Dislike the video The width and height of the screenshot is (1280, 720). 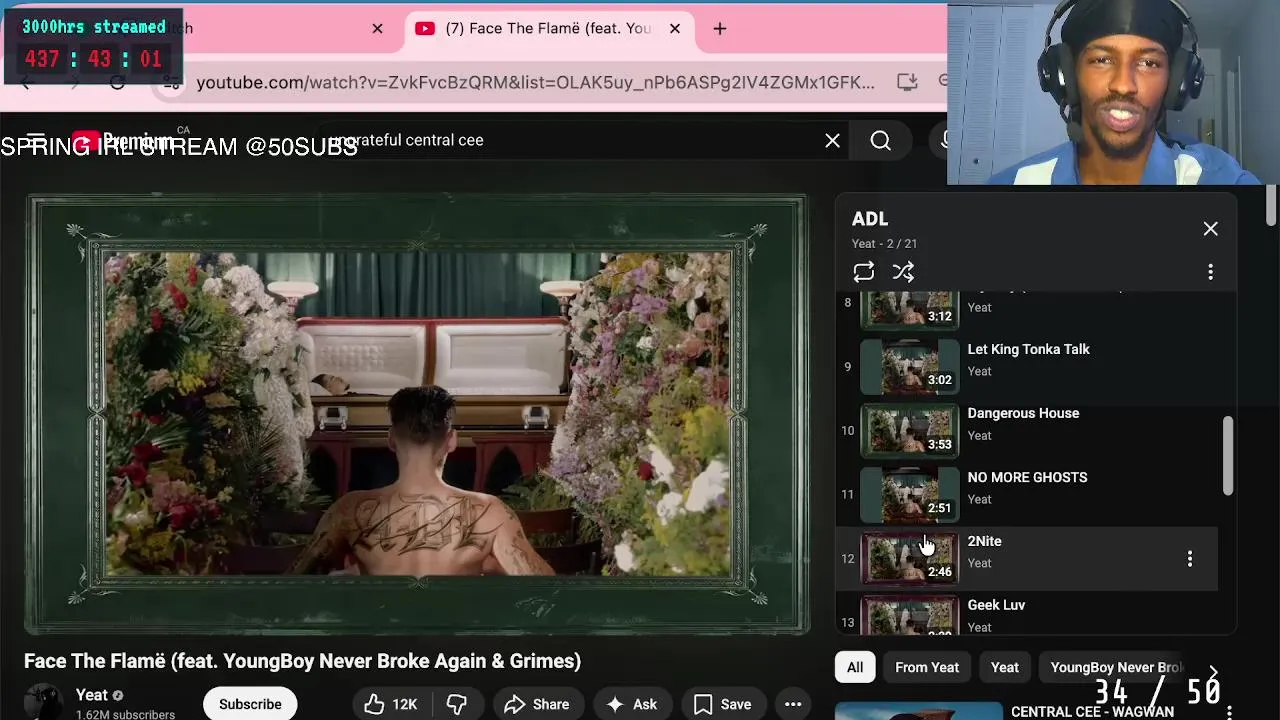pos(456,704)
